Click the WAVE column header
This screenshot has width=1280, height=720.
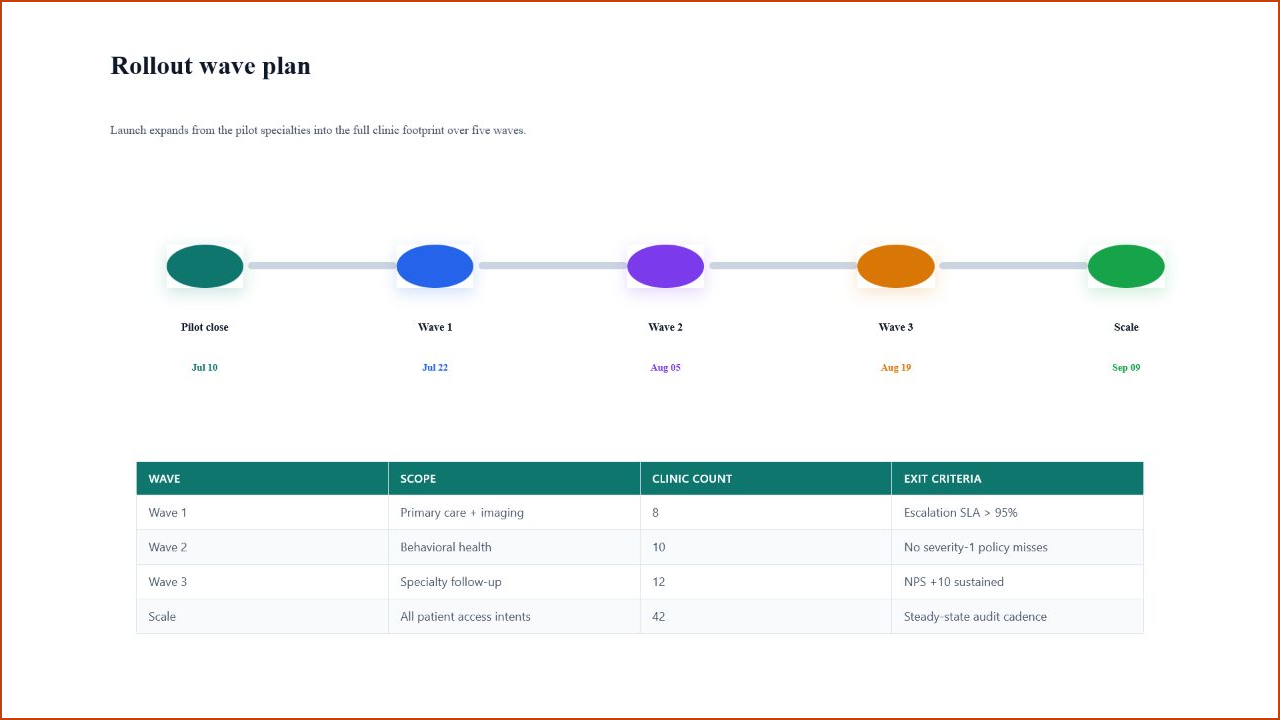pyautogui.click(x=262, y=478)
